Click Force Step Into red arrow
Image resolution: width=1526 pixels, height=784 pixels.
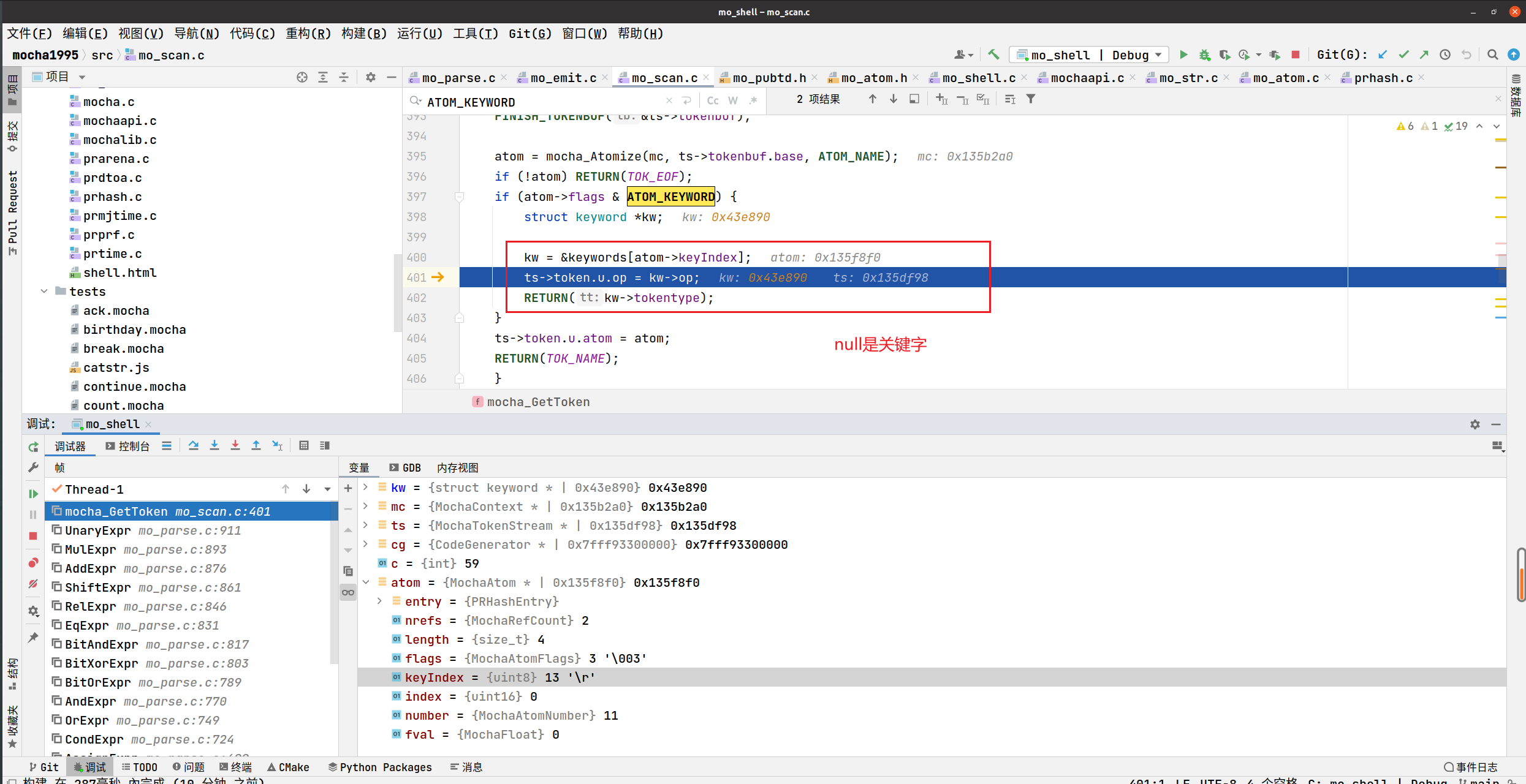click(x=235, y=446)
